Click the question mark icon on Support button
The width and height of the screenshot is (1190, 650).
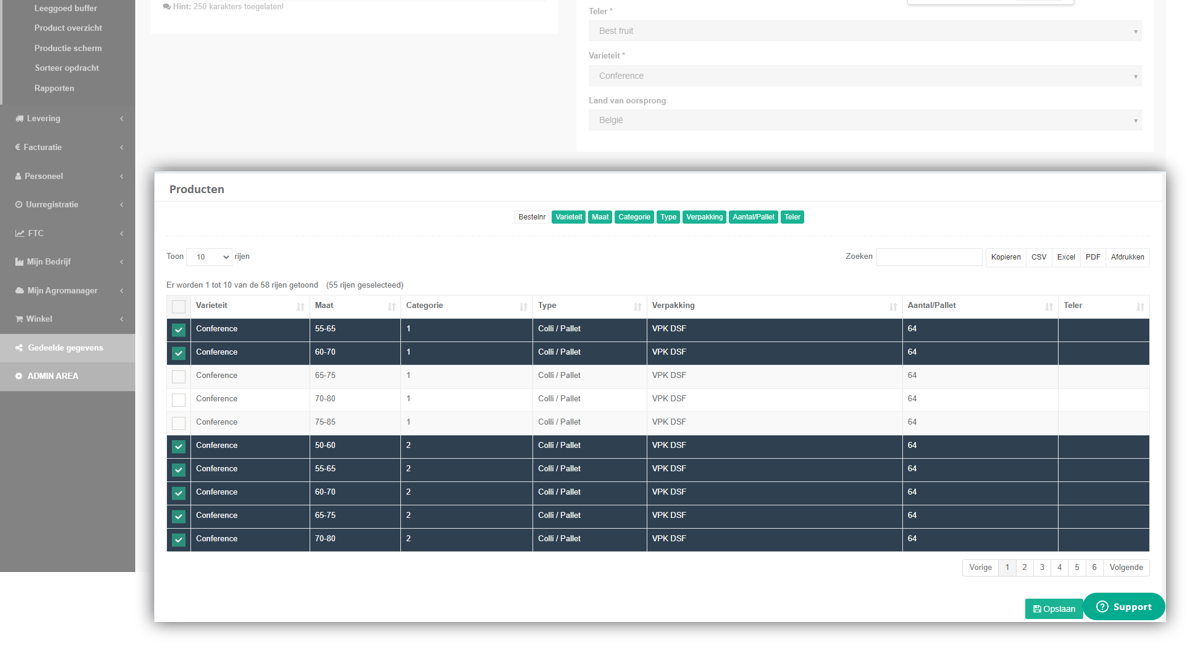click(1102, 607)
